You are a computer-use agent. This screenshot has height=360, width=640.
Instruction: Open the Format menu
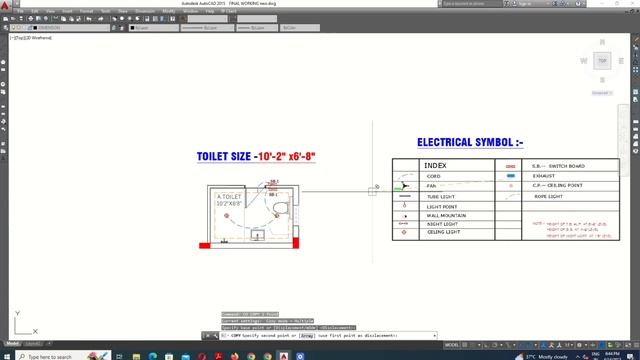(86, 11)
